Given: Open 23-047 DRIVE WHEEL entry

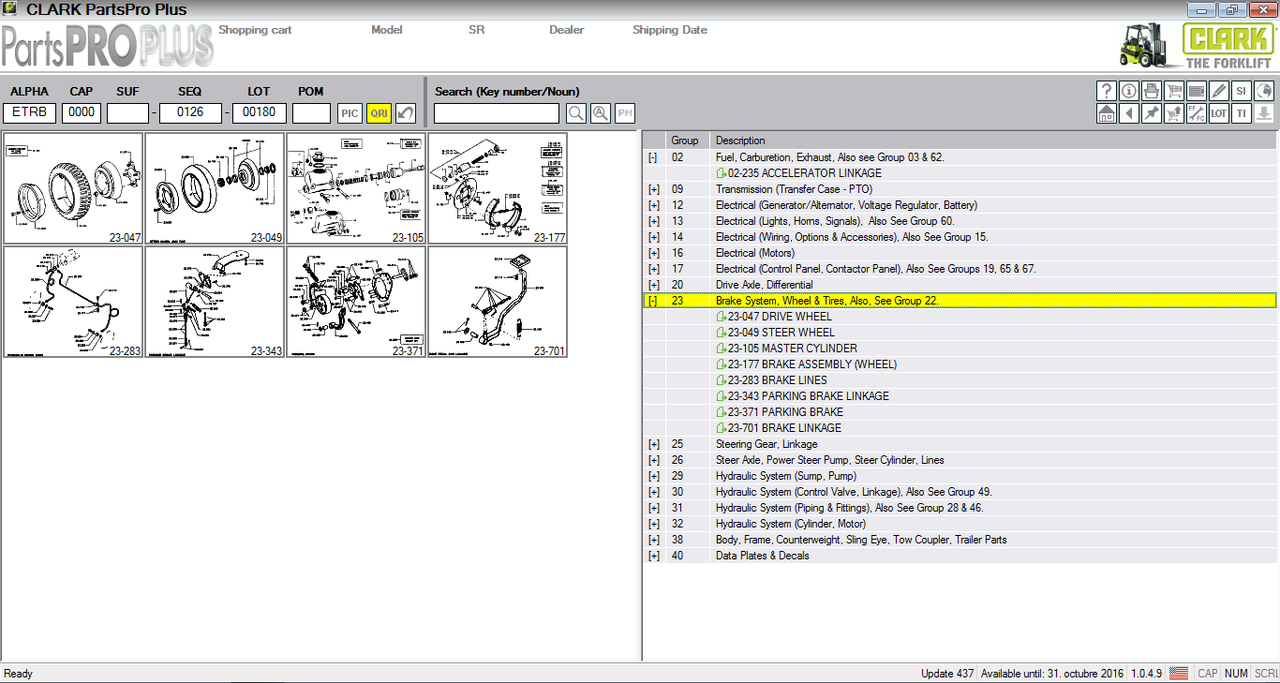Looking at the screenshot, I should 774,317.
